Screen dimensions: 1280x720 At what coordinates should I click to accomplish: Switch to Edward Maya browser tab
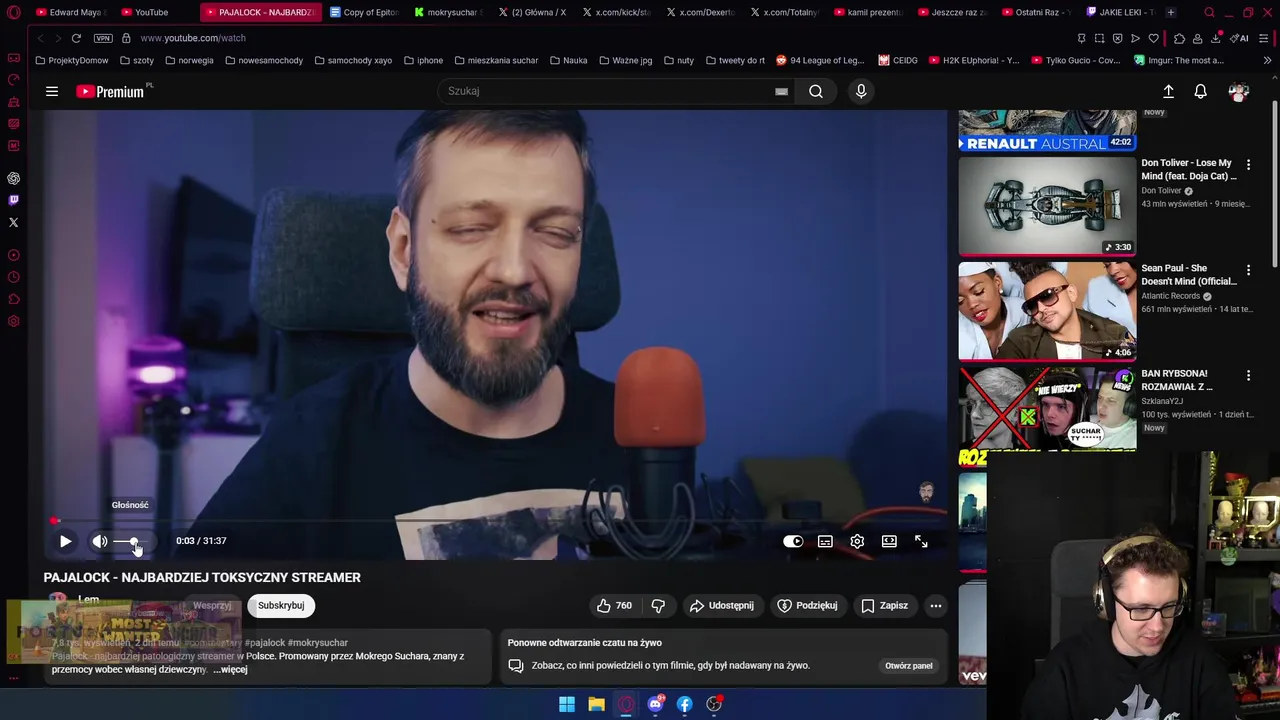coord(71,12)
